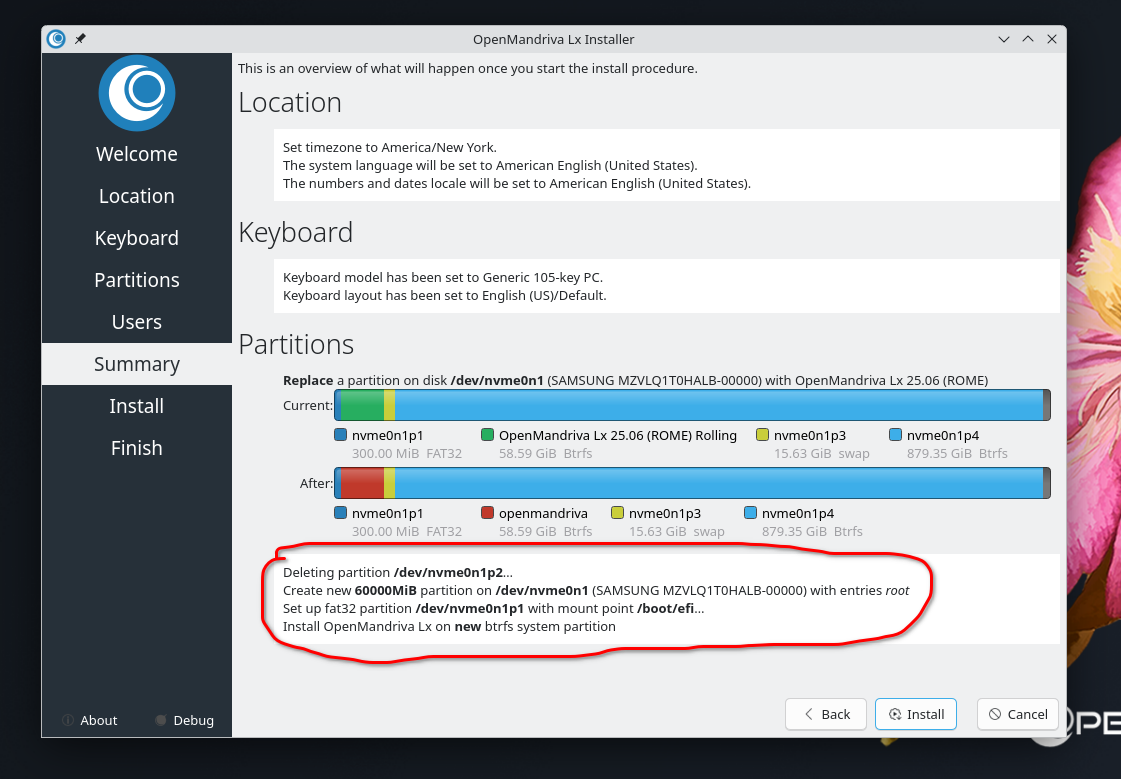This screenshot has height=779, width=1121.
Task: Go back with the Back button
Action: click(825, 714)
